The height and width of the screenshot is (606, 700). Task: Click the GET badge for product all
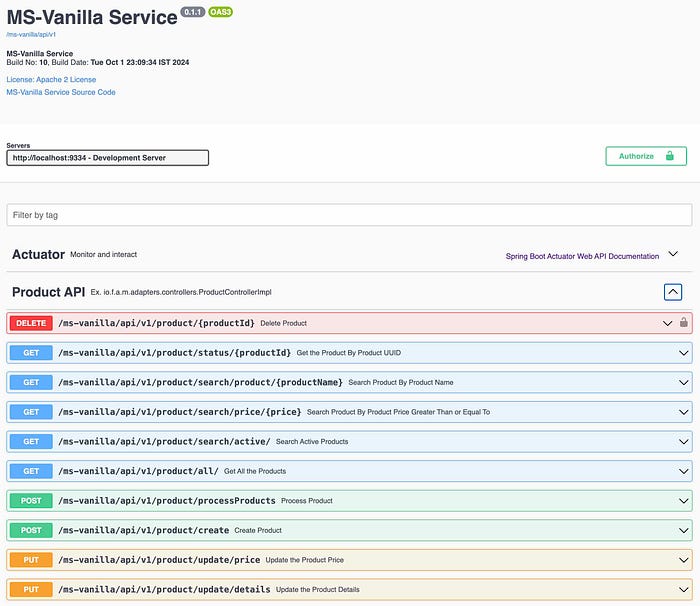coord(31,471)
